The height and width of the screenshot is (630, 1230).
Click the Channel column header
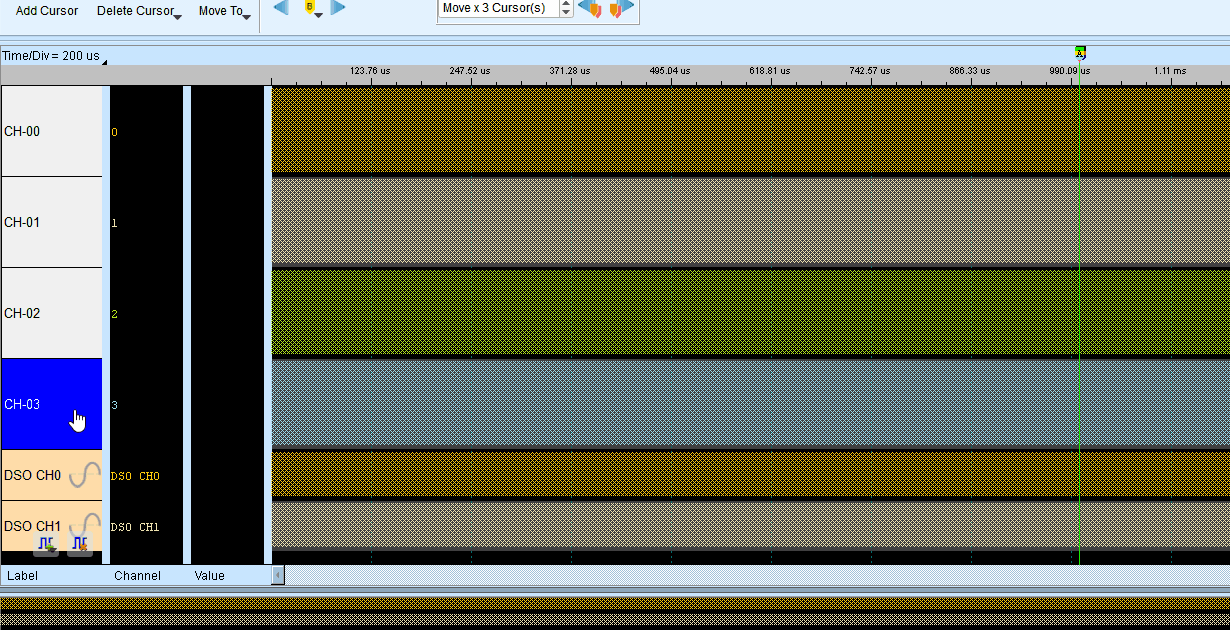[x=137, y=576]
